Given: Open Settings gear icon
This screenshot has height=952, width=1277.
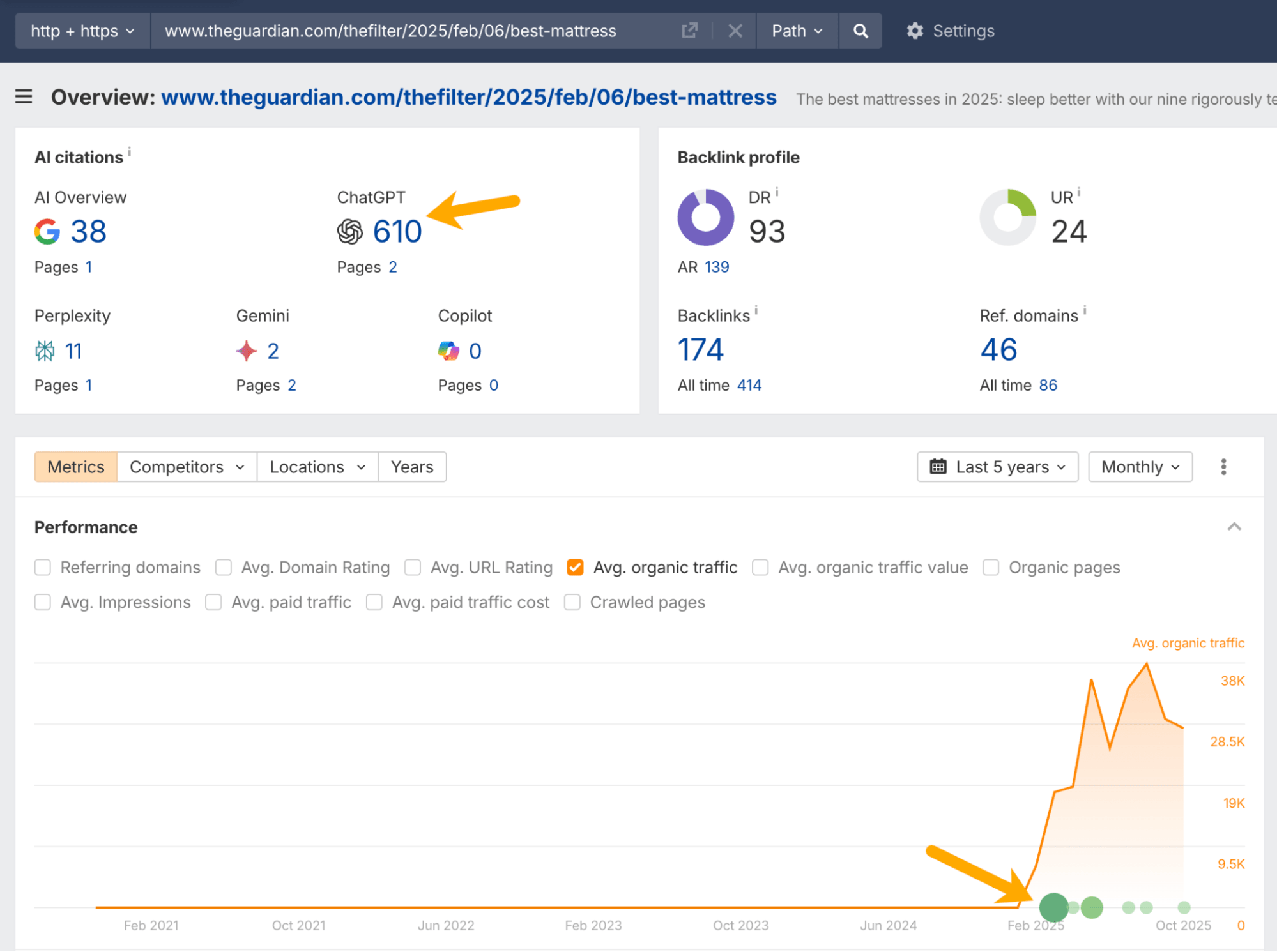Looking at the screenshot, I should (x=915, y=31).
